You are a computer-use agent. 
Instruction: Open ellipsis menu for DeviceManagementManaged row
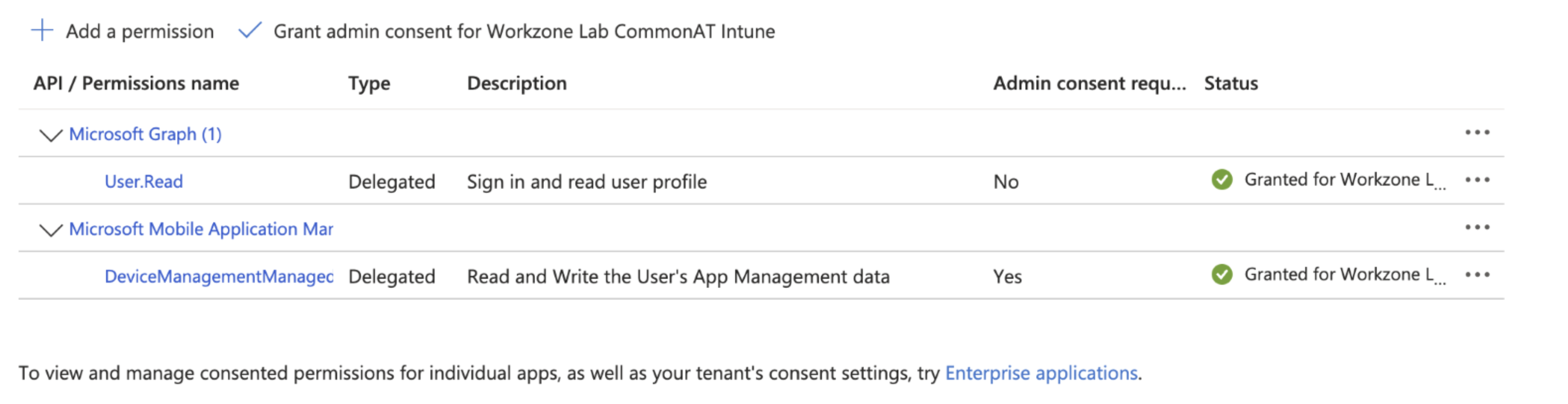click(x=1477, y=275)
